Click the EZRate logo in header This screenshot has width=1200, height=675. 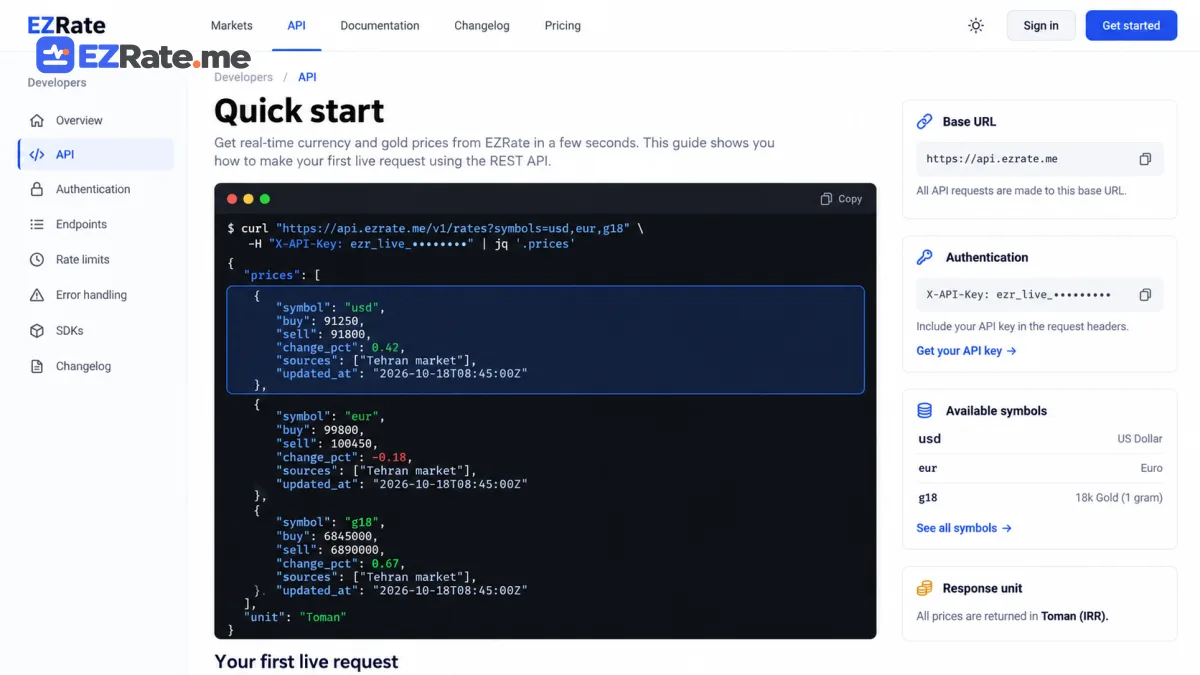[66, 26]
